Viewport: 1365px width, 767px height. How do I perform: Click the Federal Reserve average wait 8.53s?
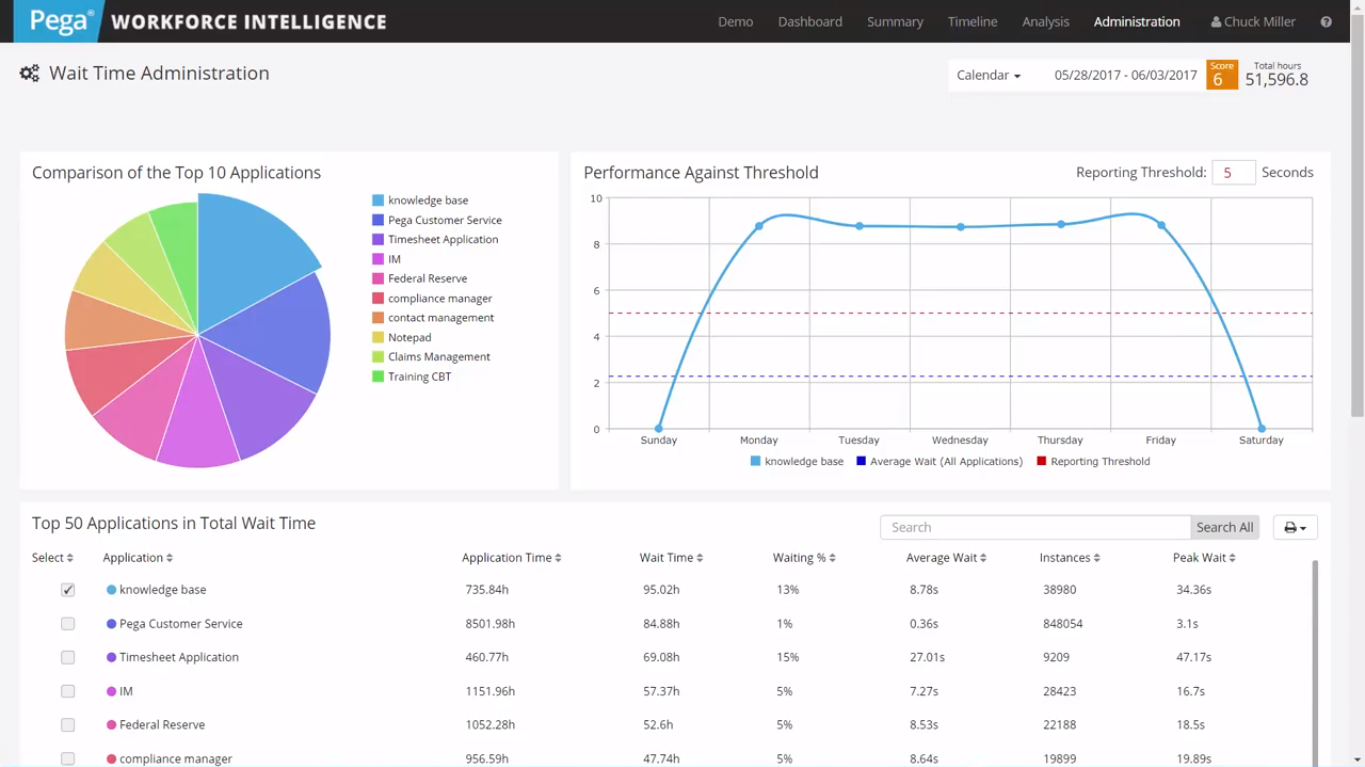pos(924,725)
